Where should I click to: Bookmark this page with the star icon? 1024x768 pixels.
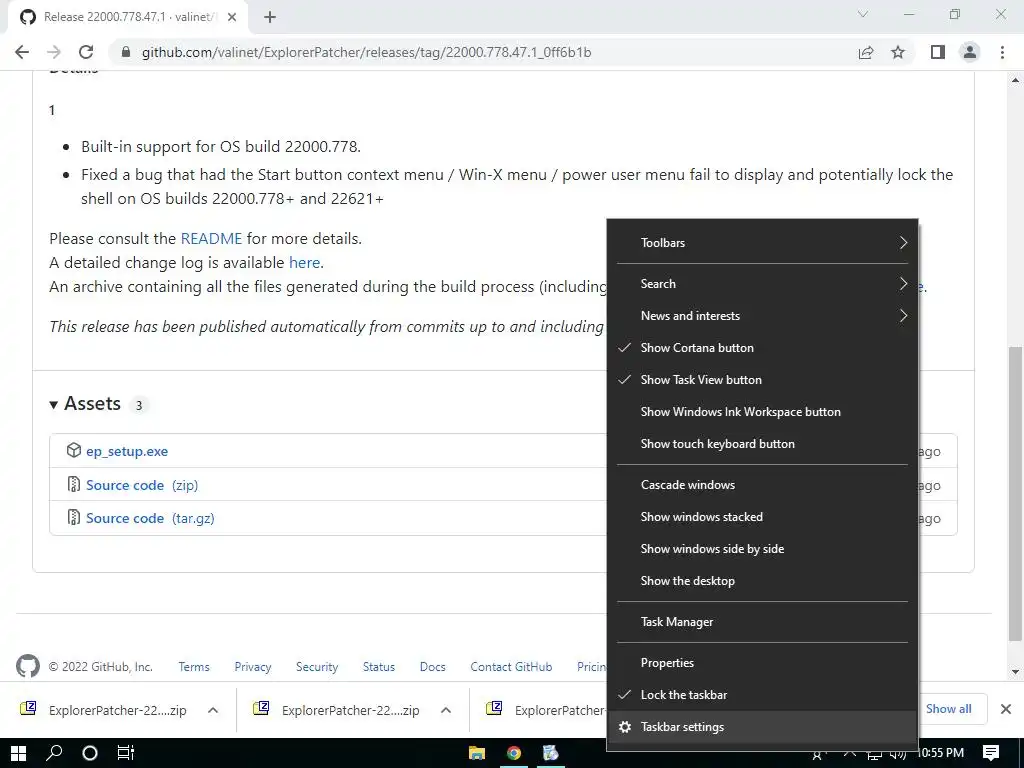tap(898, 52)
